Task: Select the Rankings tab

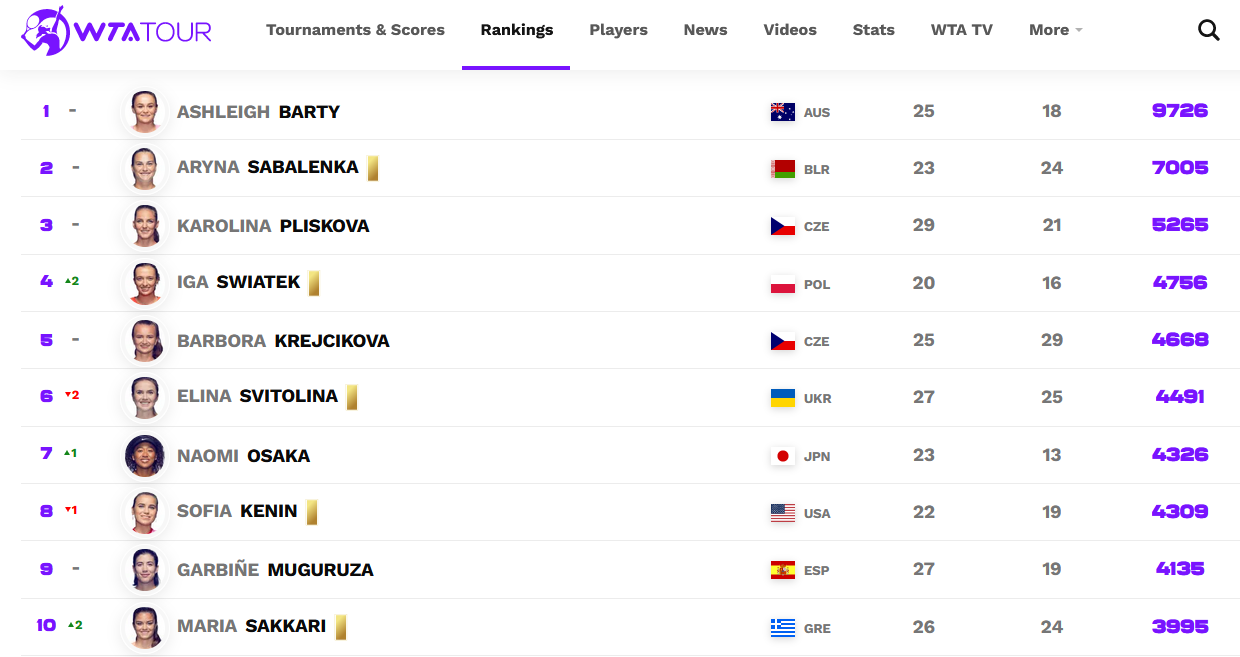Action: click(516, 30)
